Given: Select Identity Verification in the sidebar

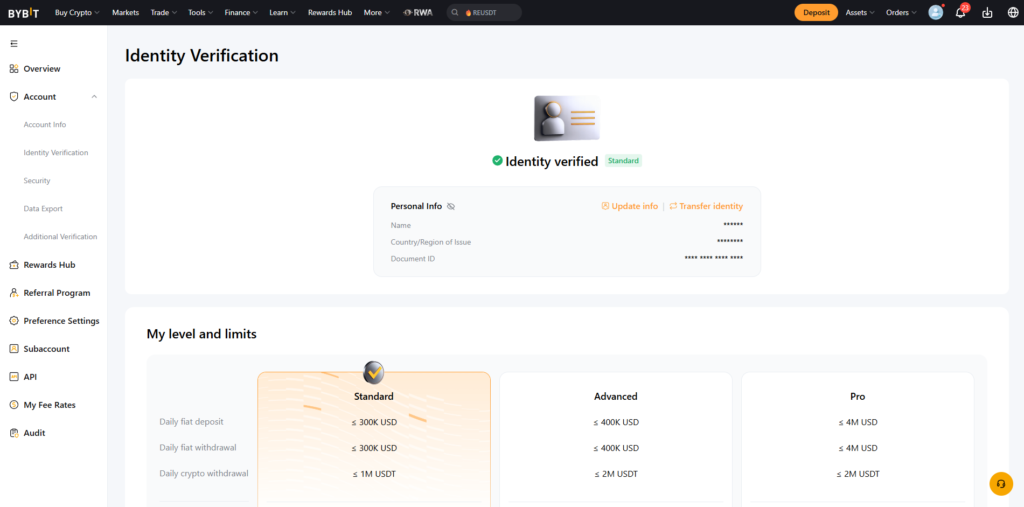Looking at the screenshot, I should click(x=56, y=153).
